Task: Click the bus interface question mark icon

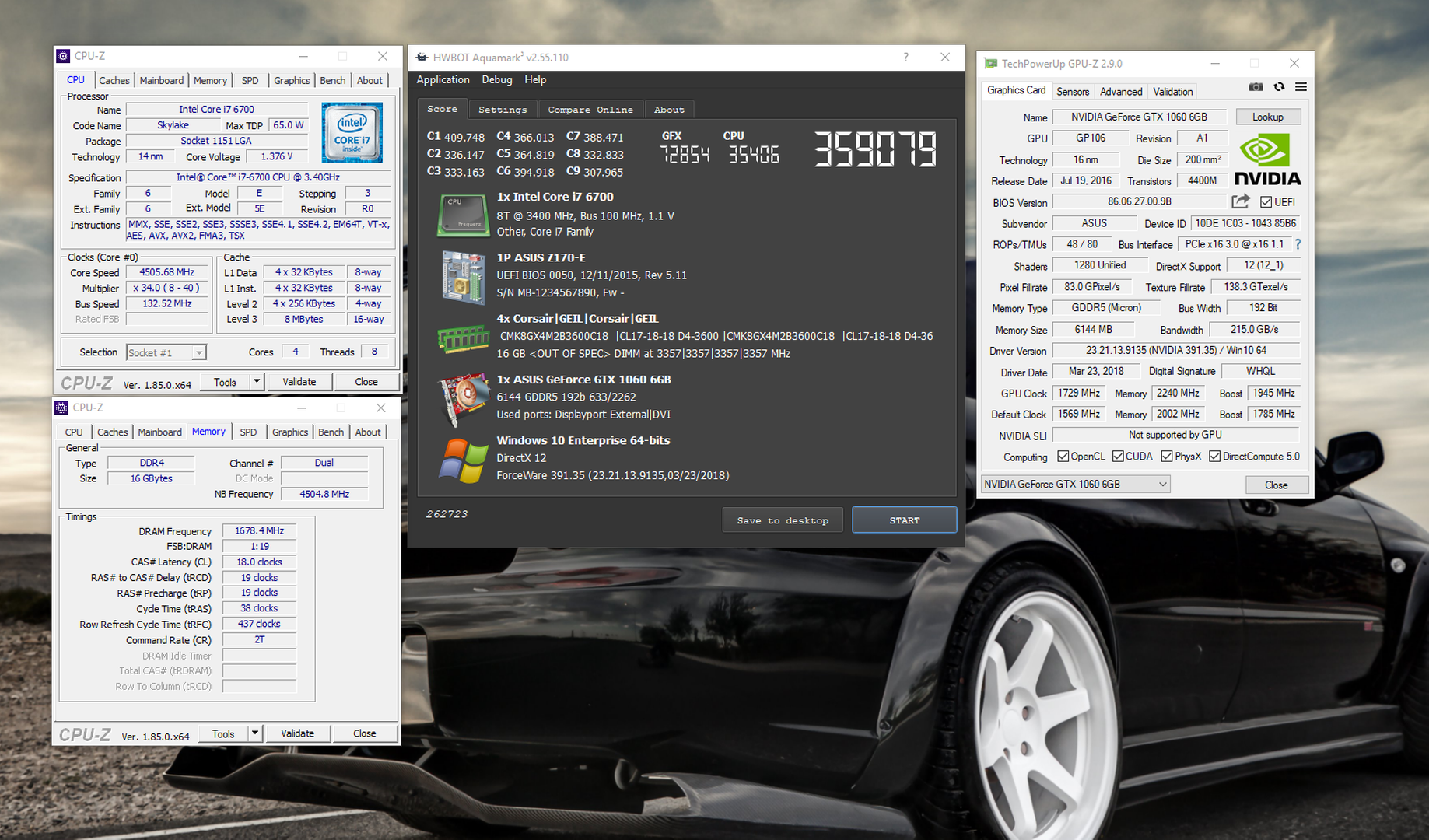Action: pos(1298,244)
